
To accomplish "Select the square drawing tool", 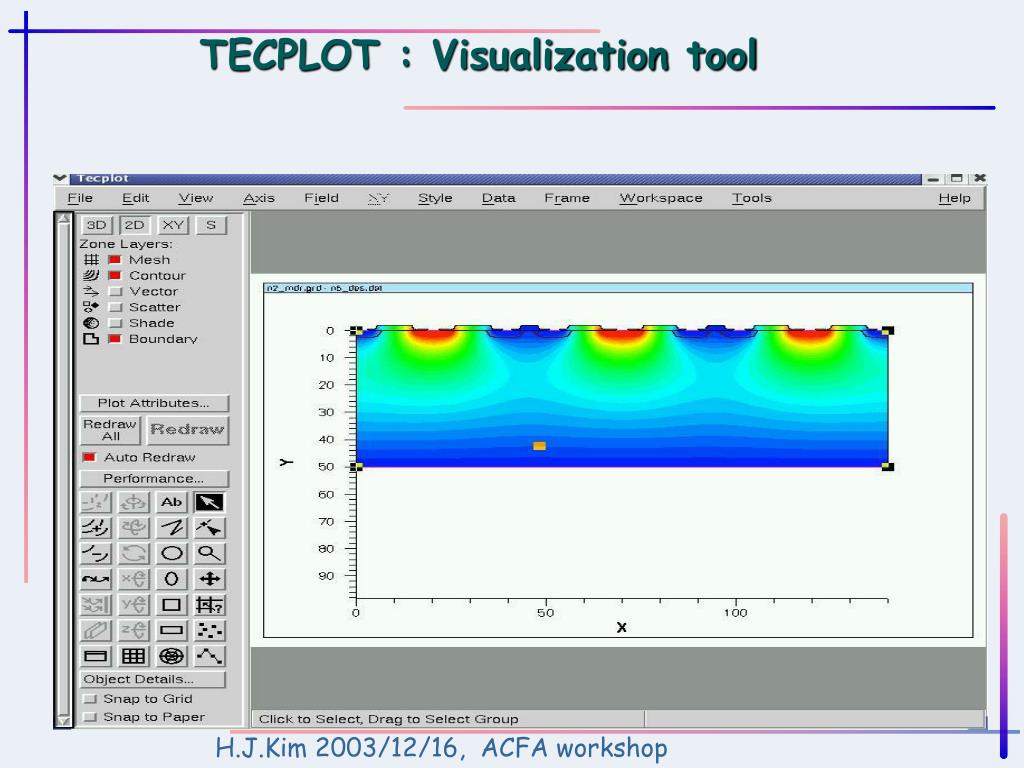I will (172, 605).
